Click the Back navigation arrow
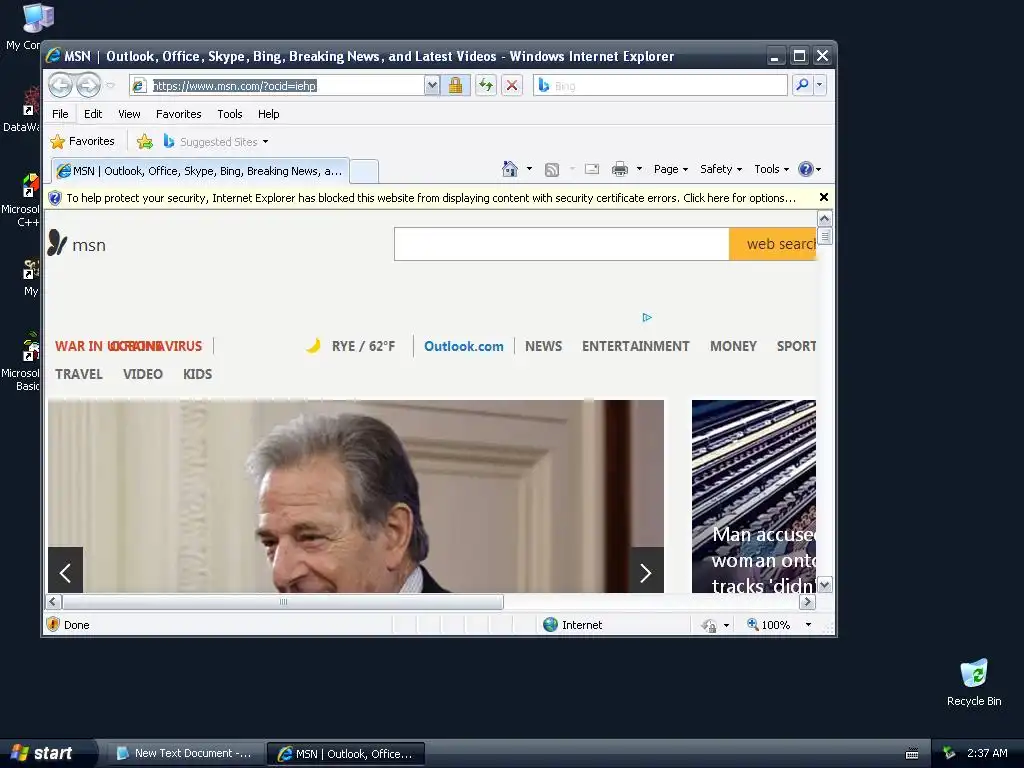 [60, 85]
